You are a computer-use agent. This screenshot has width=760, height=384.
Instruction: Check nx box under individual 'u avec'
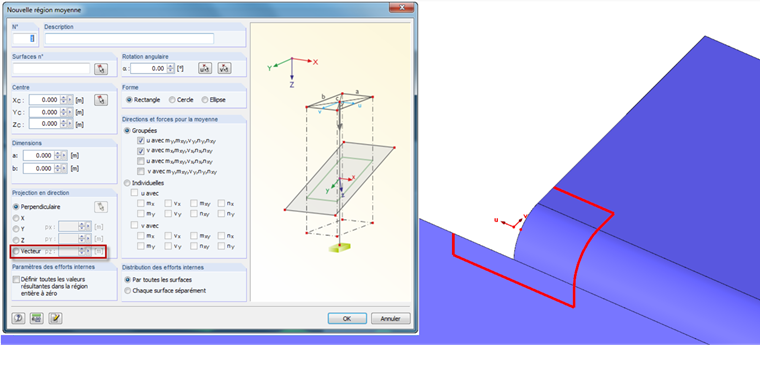(222, 204)
